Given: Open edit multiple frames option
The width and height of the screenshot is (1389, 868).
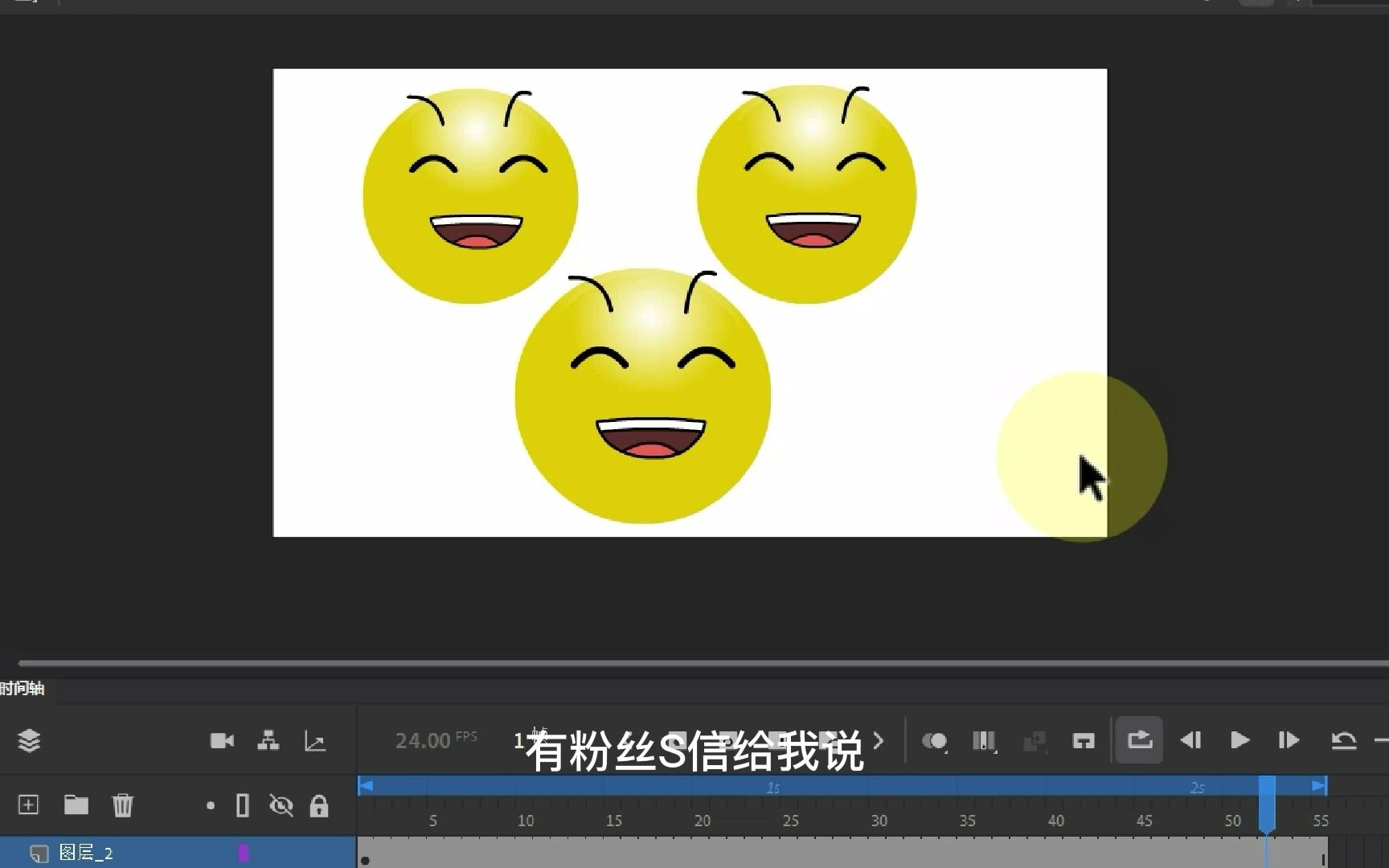Looking at the screenshot, I should click(984, 740).
